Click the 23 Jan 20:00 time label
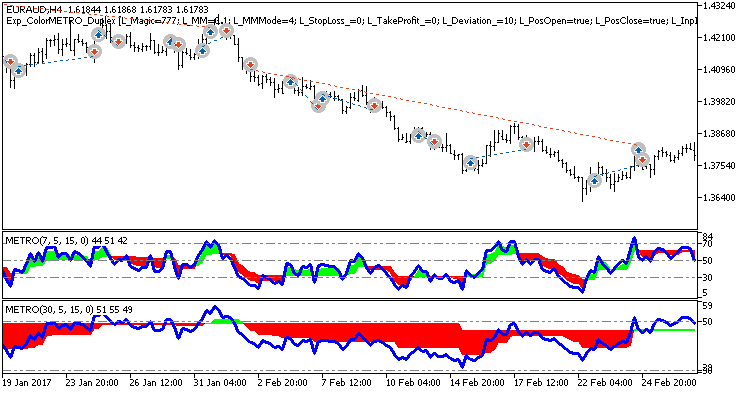Viewport: 750px width, 394px height. (92, 383)
